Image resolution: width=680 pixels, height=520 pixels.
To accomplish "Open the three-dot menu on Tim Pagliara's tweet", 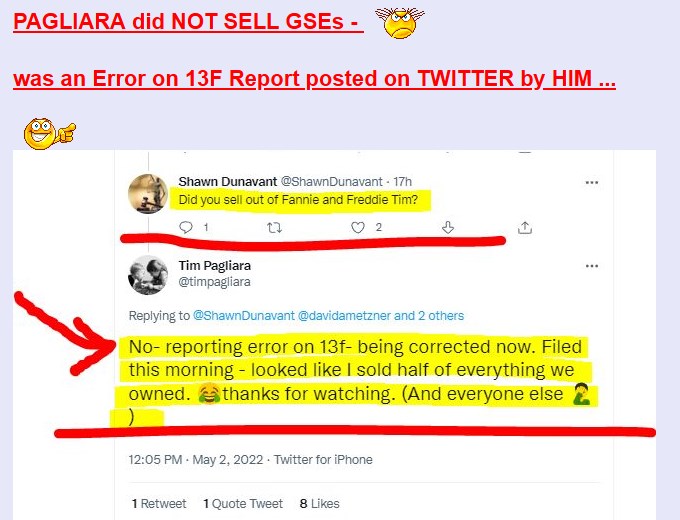I will click(592, 266).
